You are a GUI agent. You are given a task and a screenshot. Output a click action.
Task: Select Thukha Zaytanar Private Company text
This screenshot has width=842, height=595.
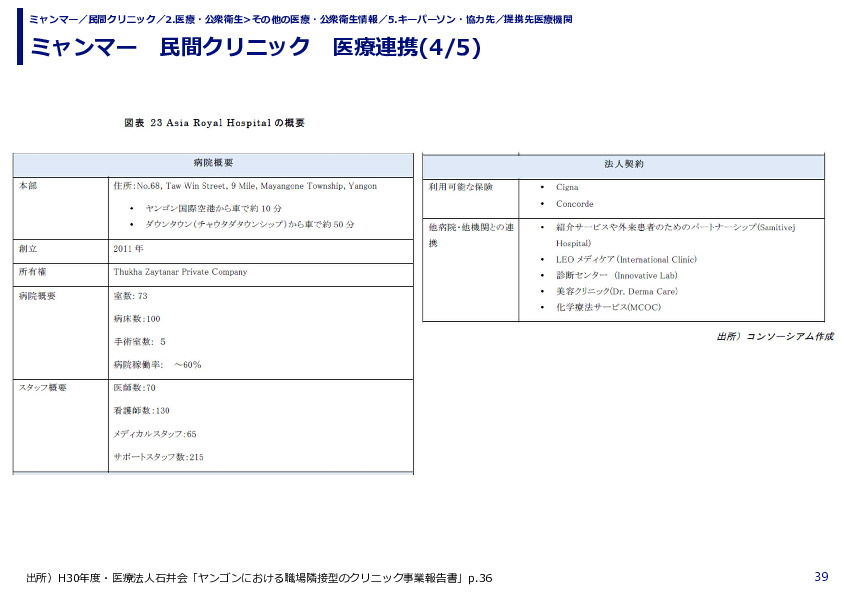pos(180,272)
